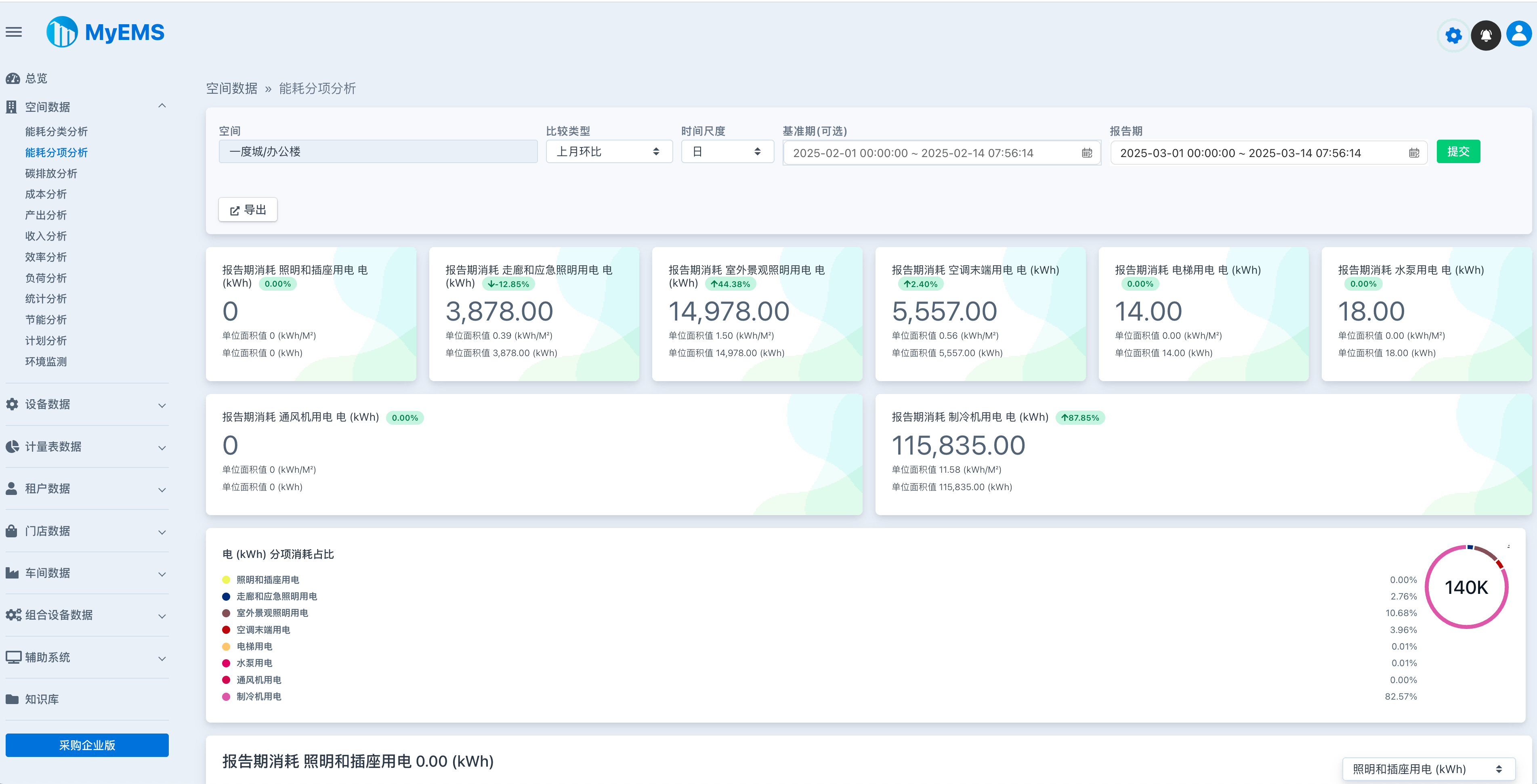Click the hamburger menu to collapse sidebar
This screenshot has height=784, width=1537.
click(13, 32)
